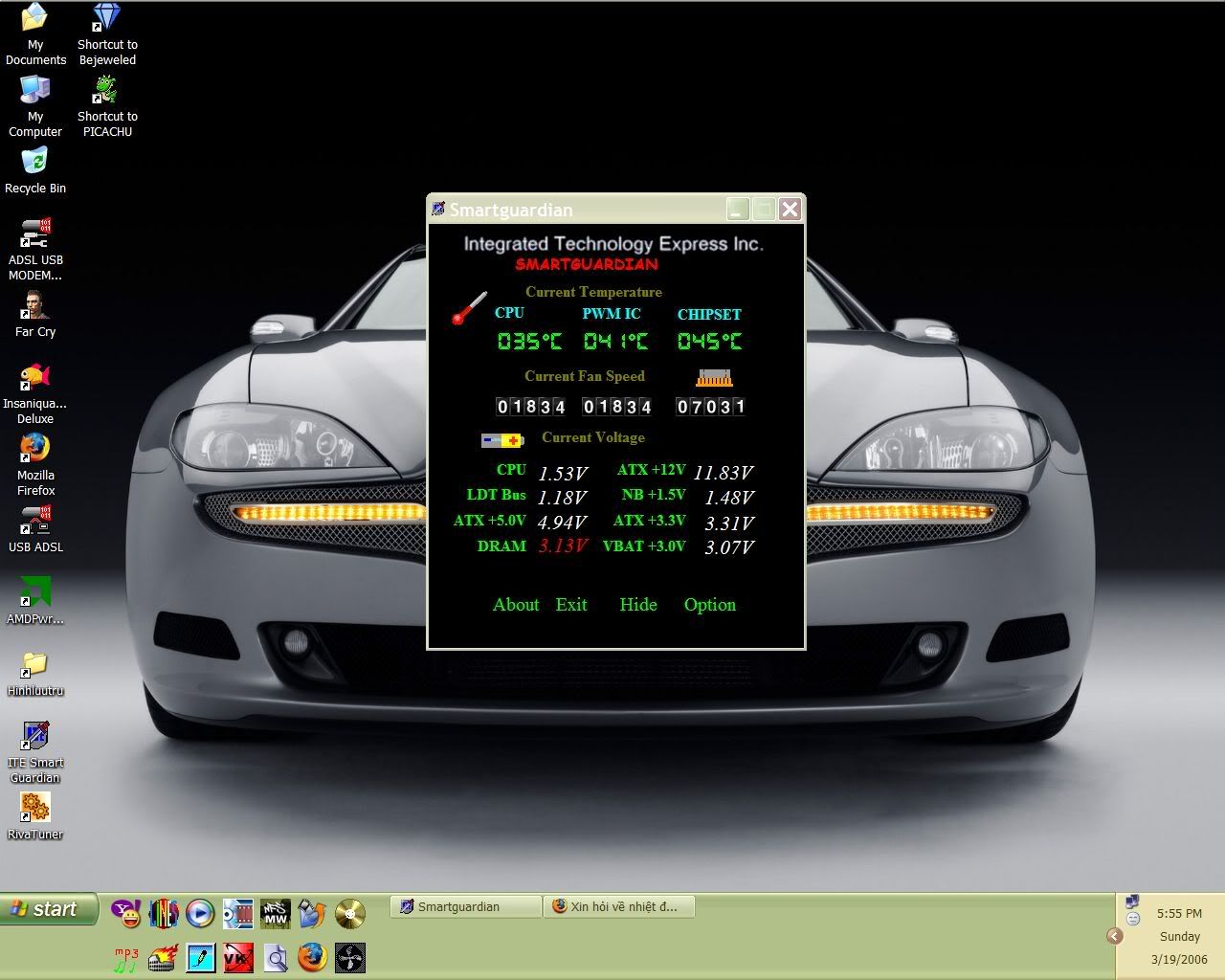The width and height of the screenshot is (1225, 980).
Task: Select the USB ADSL desktop icon
Action: pos(35,529)
